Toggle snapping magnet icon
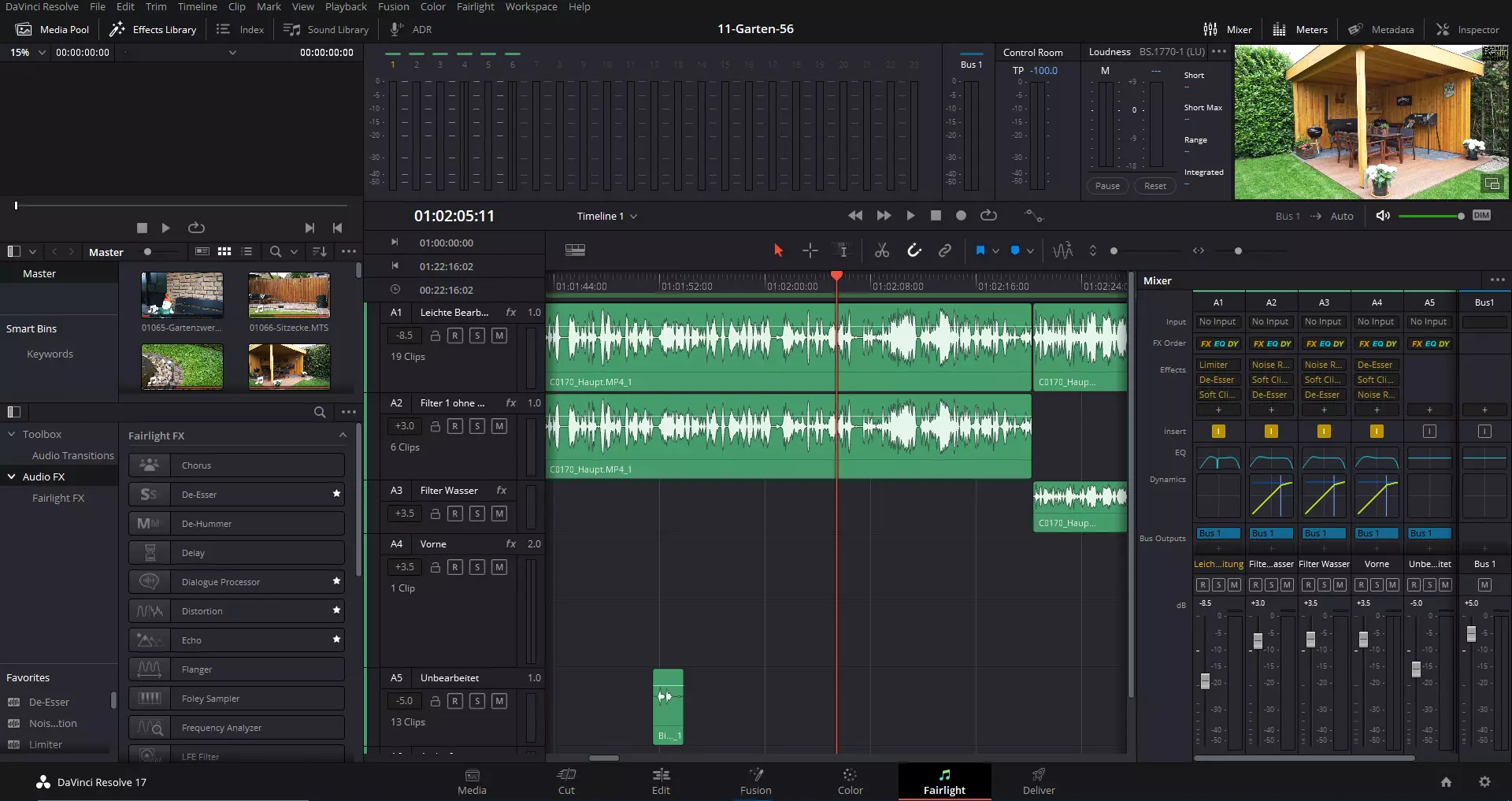This screenshot has width=1512, height=801. pyautogui.click(x=914, y=250)
